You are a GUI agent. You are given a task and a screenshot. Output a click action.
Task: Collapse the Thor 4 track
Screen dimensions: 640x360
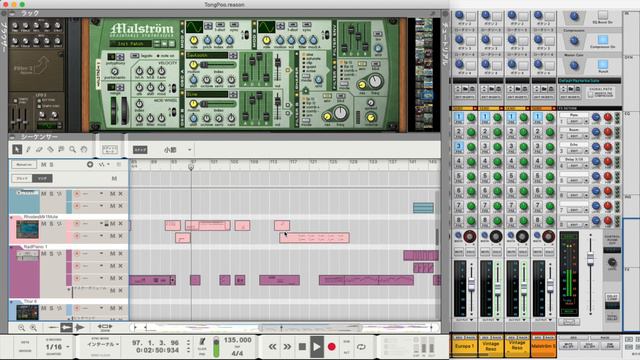[x=11, y=302]
